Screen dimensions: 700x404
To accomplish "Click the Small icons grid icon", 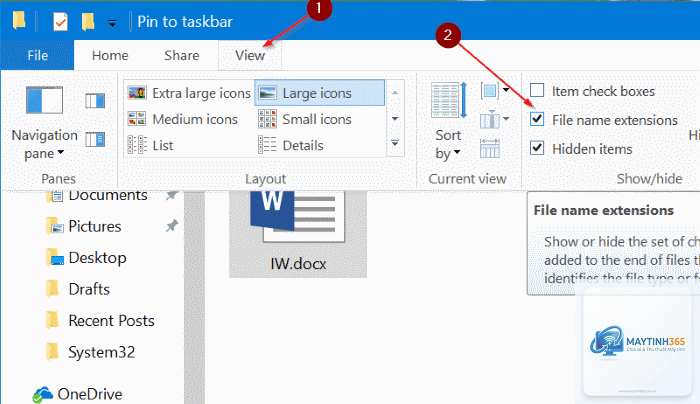I will 267,119.
